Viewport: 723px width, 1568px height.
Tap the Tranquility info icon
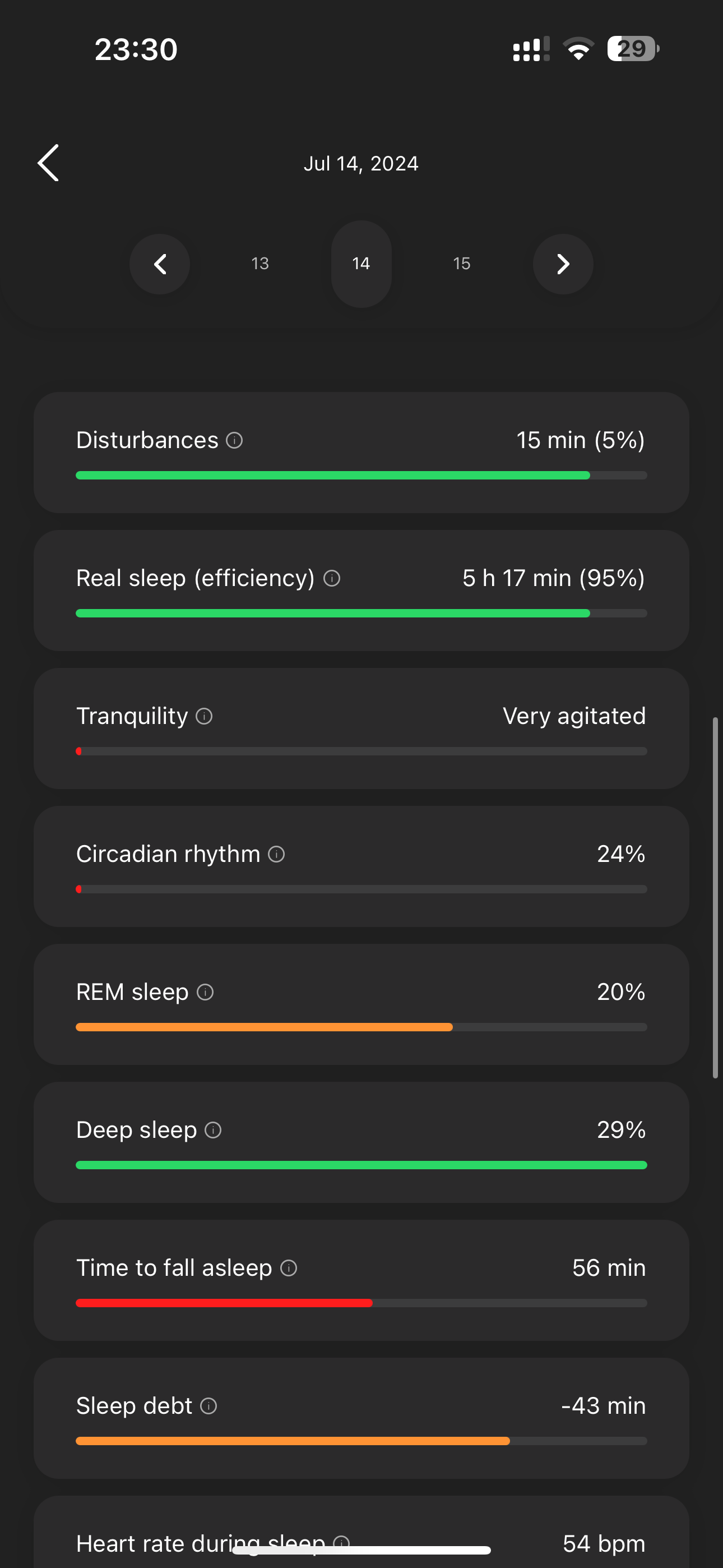coord(204,717)
